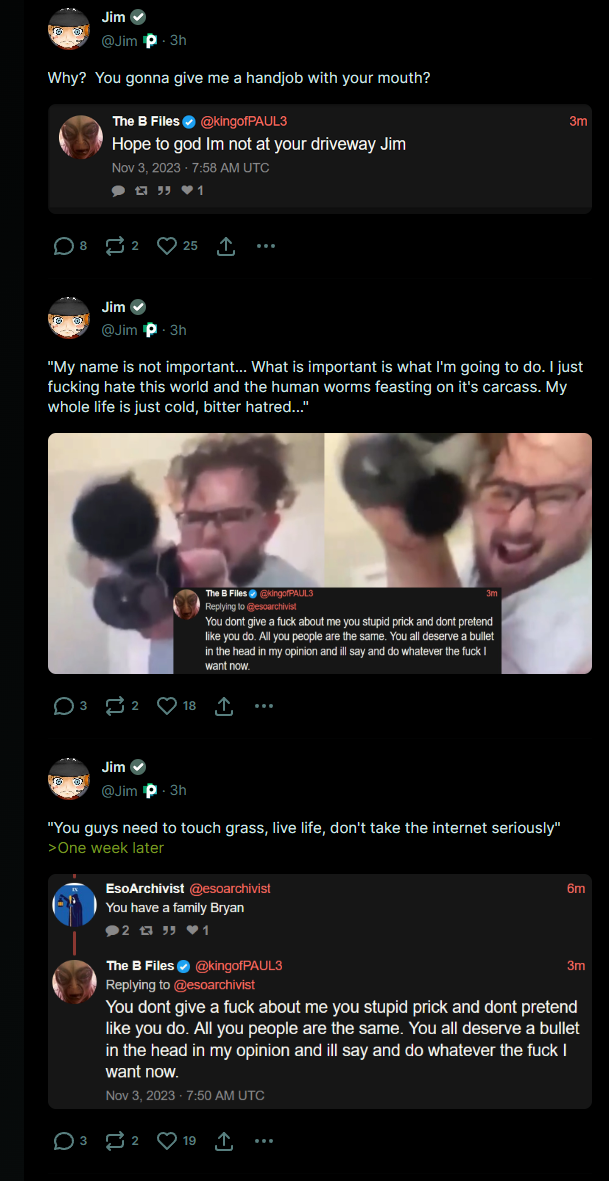
Task: Open EsoArchivist's profile avatar
Action: 75,905
